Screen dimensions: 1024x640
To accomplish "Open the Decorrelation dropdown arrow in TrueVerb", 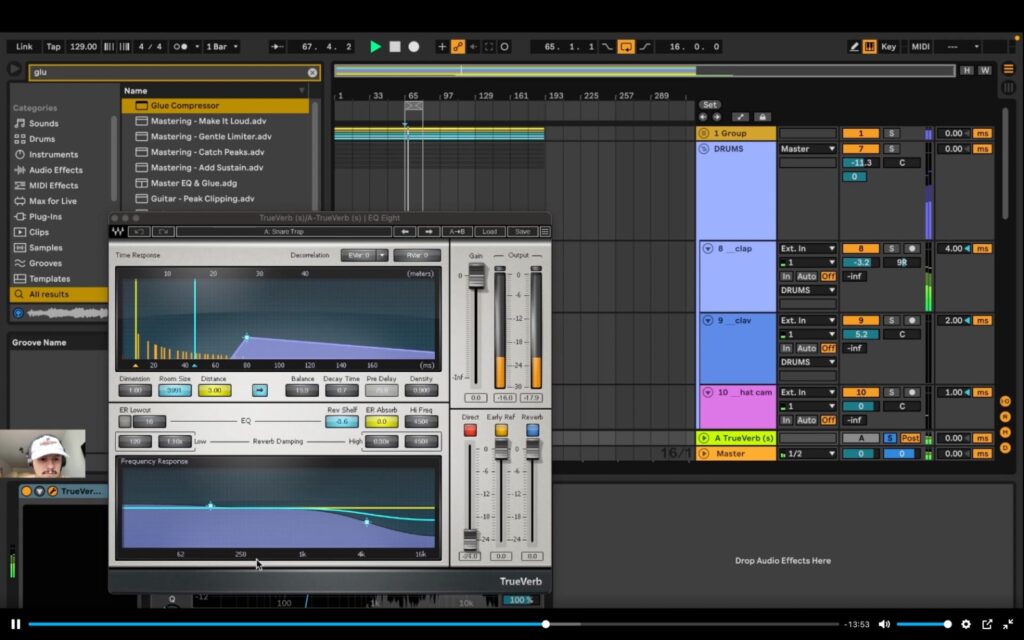I will [x=382, y=255].
